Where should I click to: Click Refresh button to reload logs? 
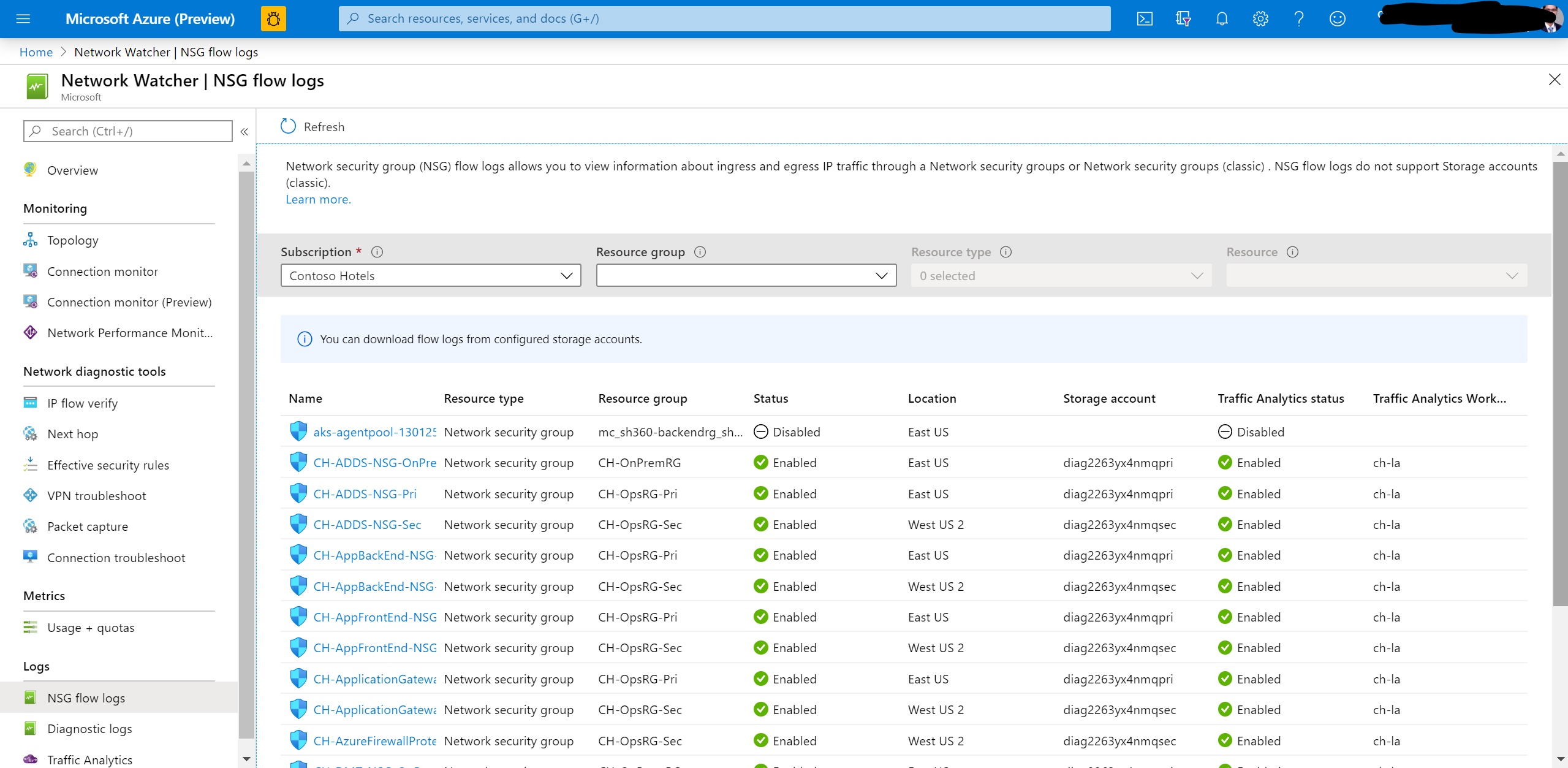tap(313, 126)
